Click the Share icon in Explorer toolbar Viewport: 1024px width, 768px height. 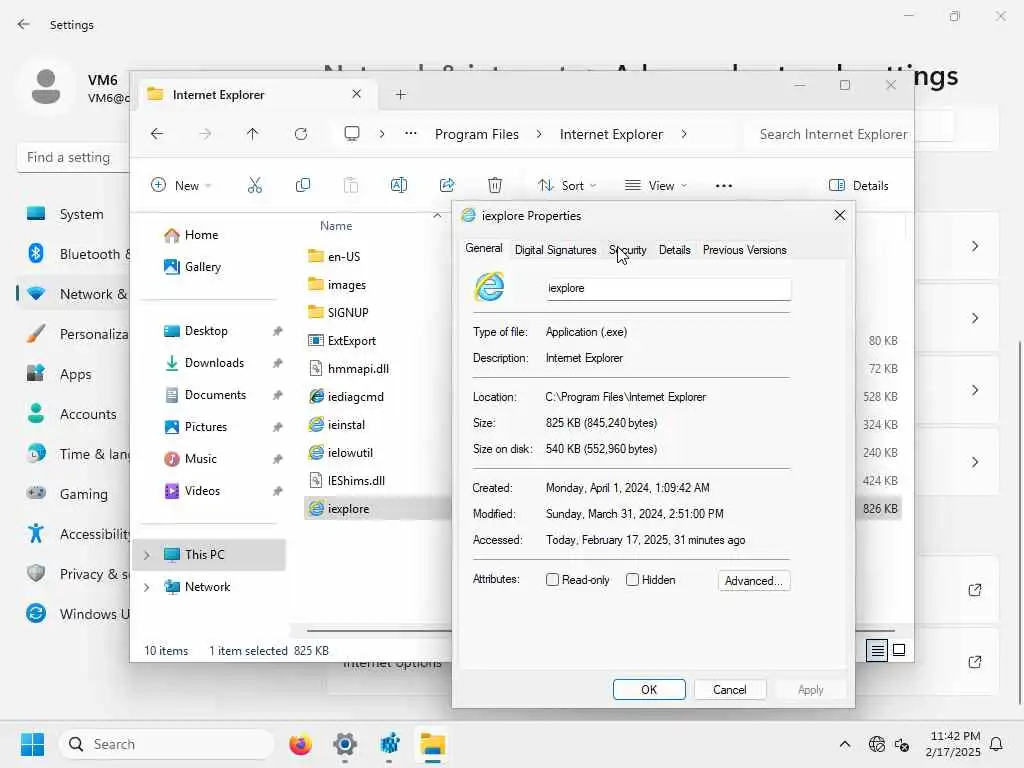click(x=447, y=185)
